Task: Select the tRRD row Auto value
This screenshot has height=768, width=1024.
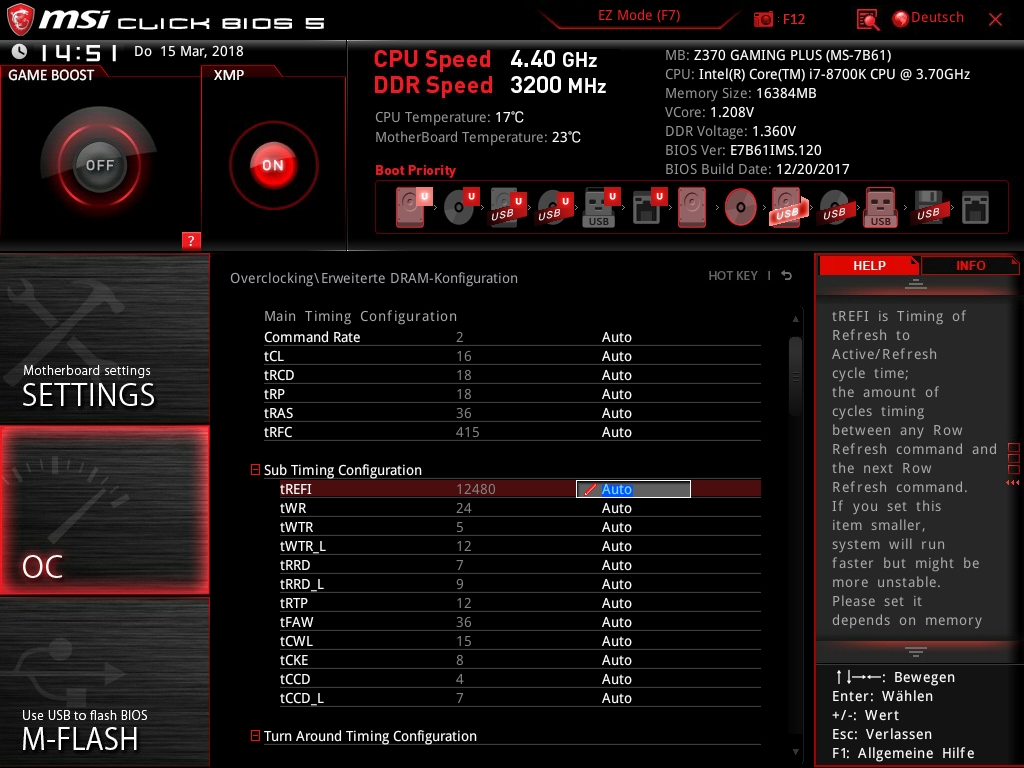Action: pyautogui.click(x=616, y=565)
